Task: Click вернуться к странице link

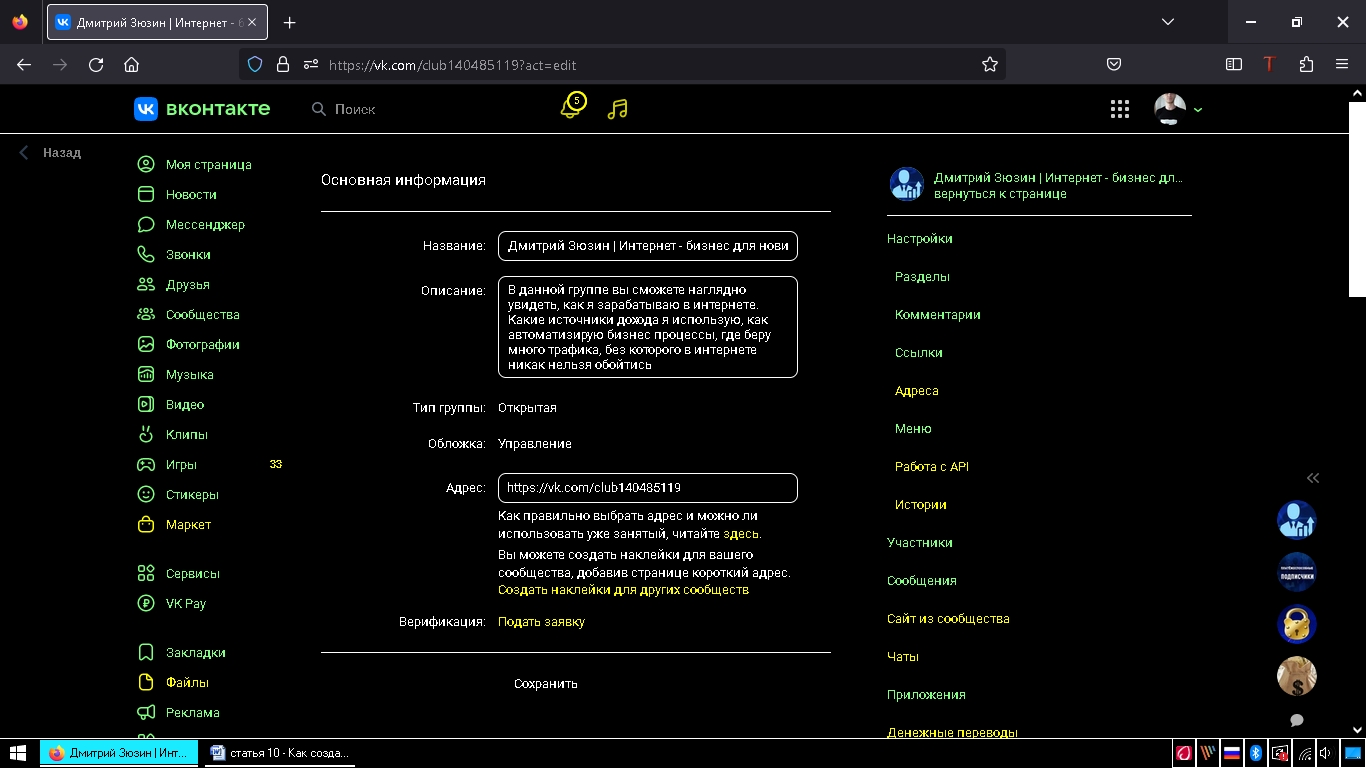Action: [x=1000, y=194]
